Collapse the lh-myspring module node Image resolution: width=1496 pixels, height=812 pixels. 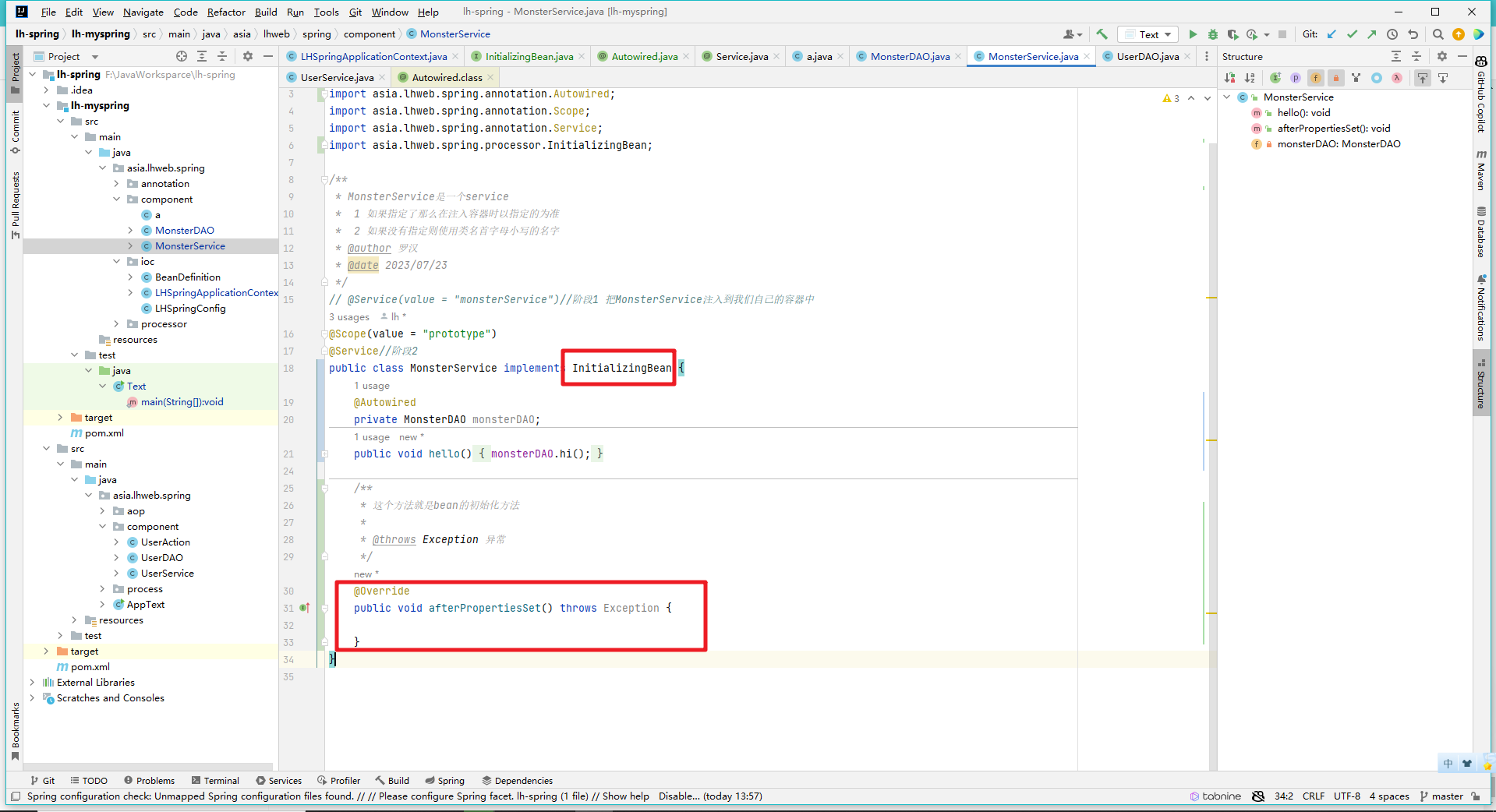[x=47, y=106]
